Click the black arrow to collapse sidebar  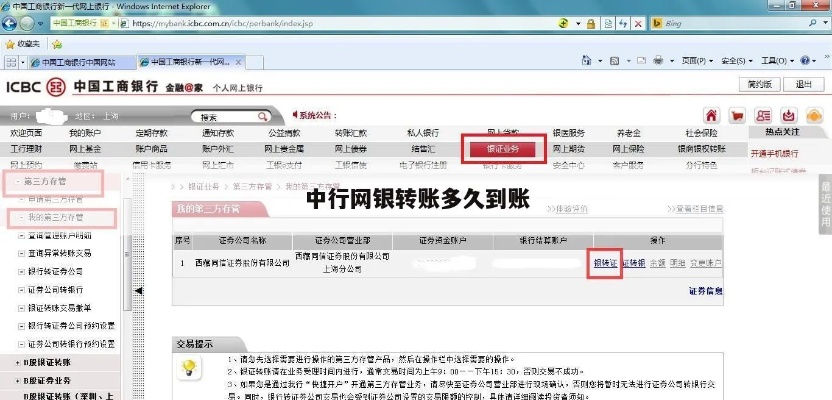tap(138, 291)
